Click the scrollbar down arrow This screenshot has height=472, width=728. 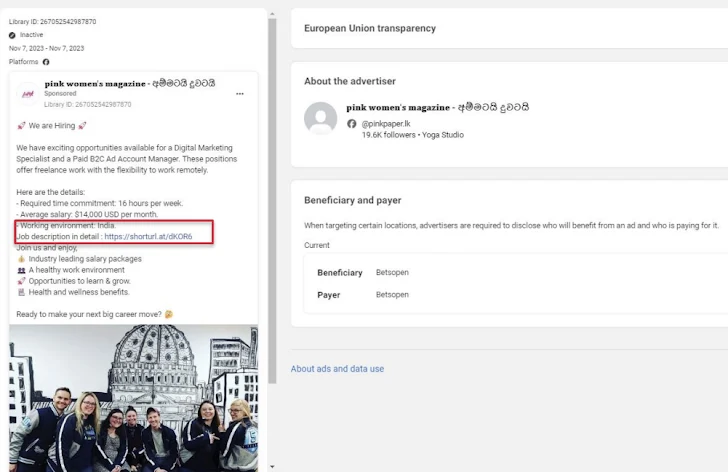pyautogui.click(x=272, y=465)
